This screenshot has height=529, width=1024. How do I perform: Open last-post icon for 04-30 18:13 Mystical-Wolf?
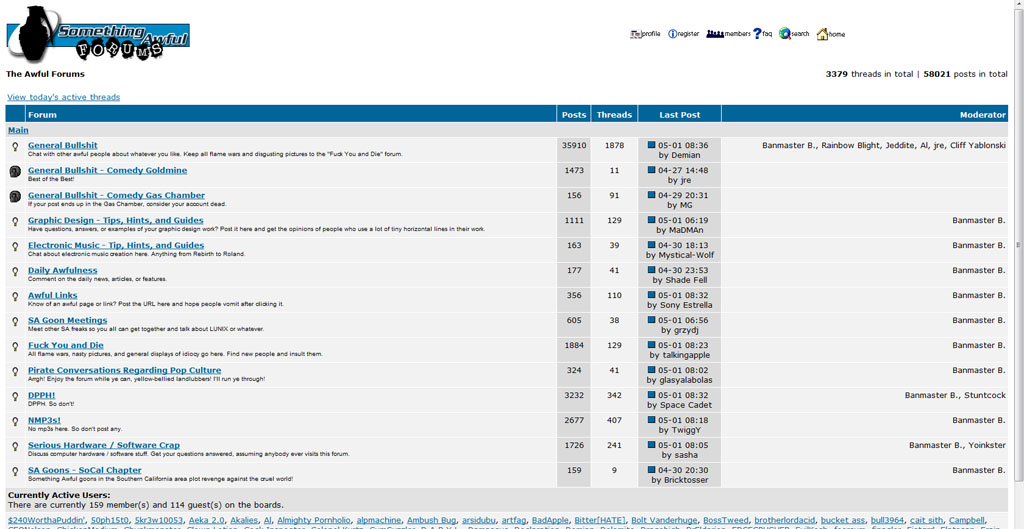point(652,245)
